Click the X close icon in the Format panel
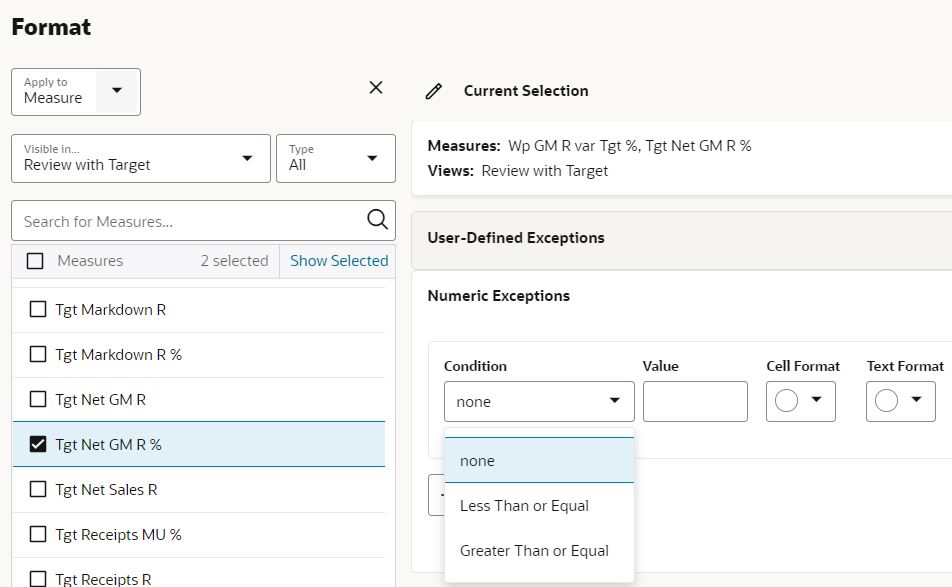This screenshot has height=587, width=952. pyautogui.click(x=376, y=88)
